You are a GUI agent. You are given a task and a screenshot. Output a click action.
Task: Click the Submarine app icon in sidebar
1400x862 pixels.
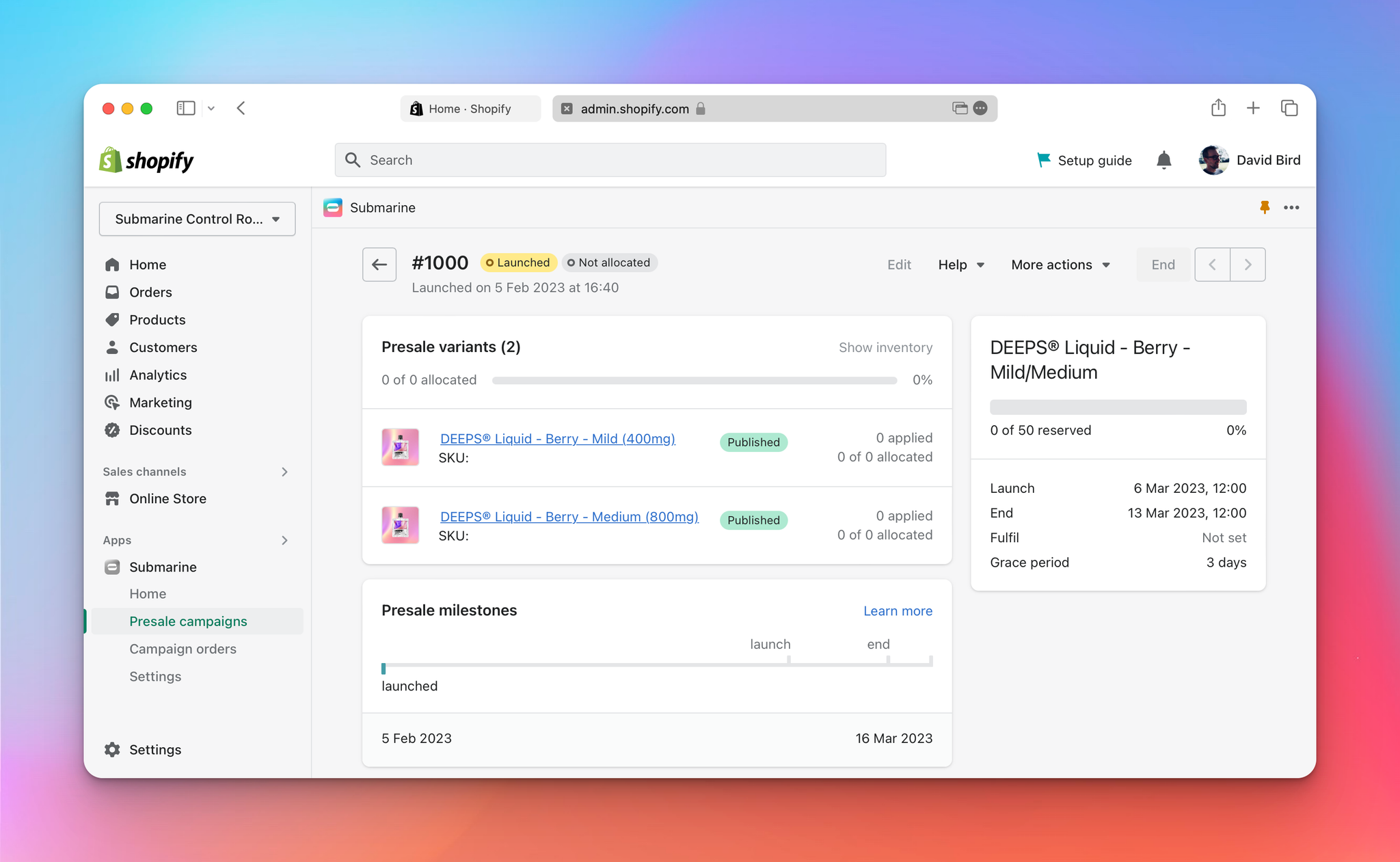[x=112, y=566]
